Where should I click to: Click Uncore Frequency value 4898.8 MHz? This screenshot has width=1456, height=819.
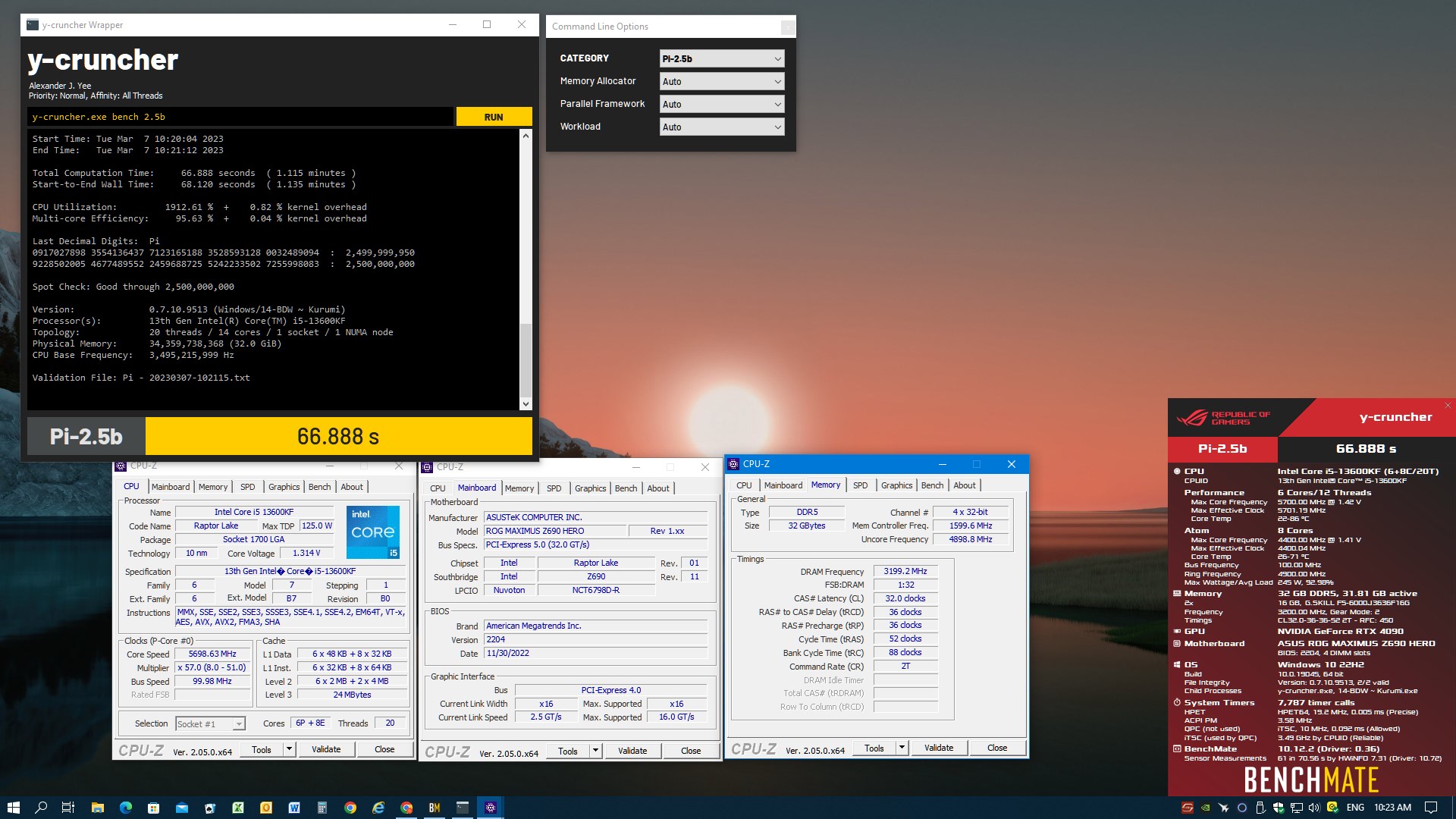(x=971, y=539)
